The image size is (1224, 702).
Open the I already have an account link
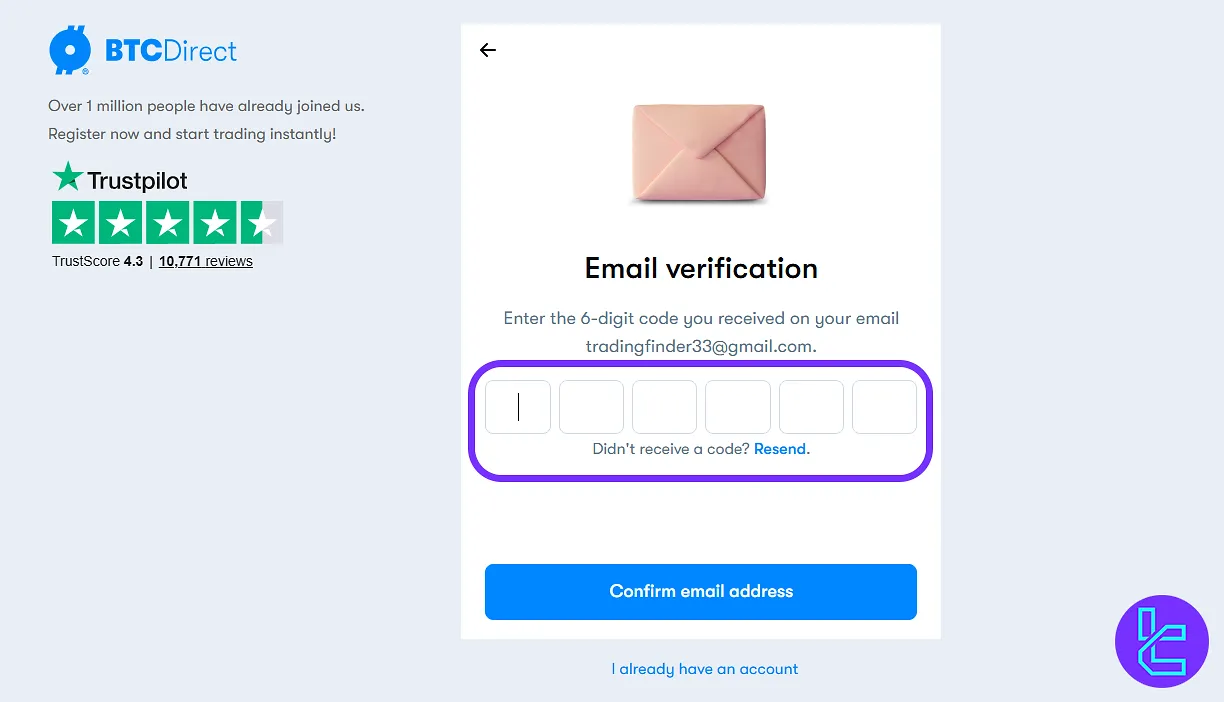(x=705, y=669)
